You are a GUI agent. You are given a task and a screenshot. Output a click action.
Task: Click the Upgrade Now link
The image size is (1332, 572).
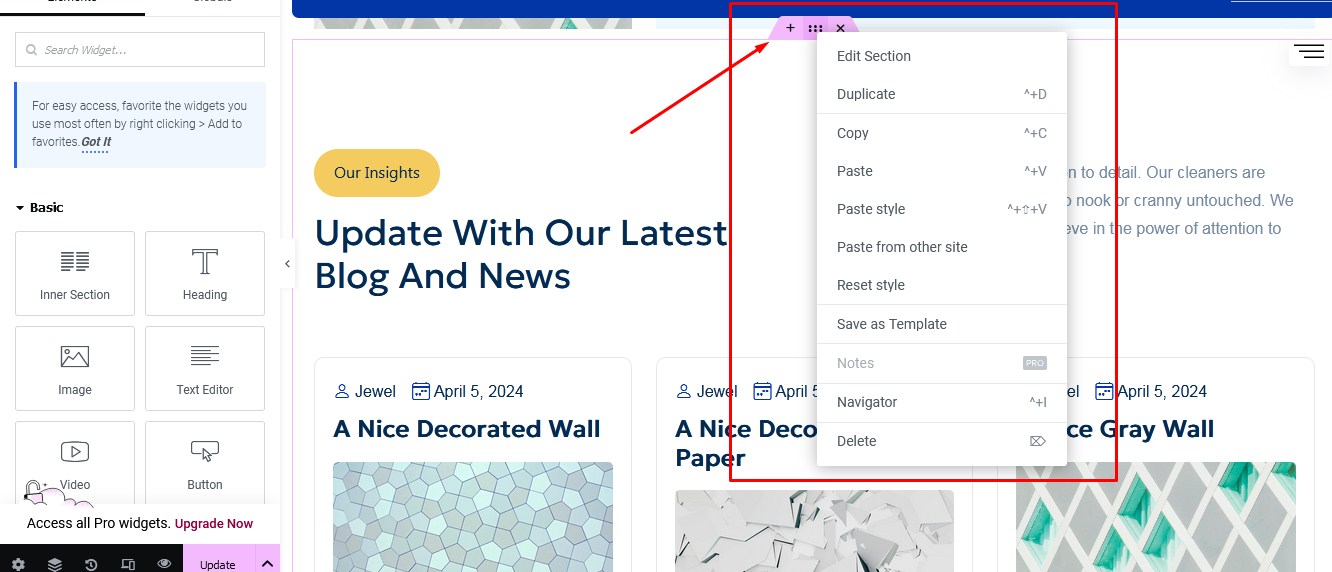(214, 523)
